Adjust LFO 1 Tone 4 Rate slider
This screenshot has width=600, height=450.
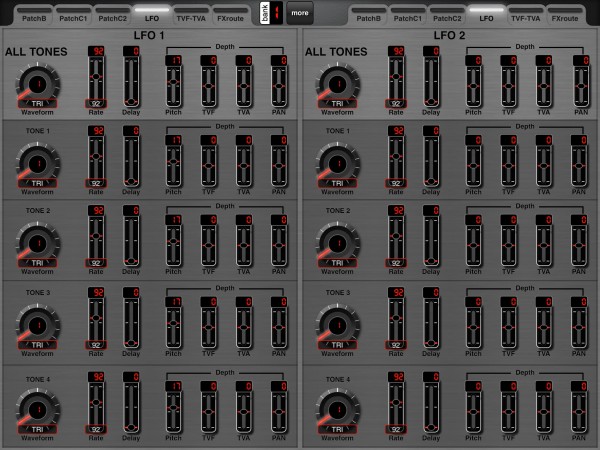pos(96,404)
